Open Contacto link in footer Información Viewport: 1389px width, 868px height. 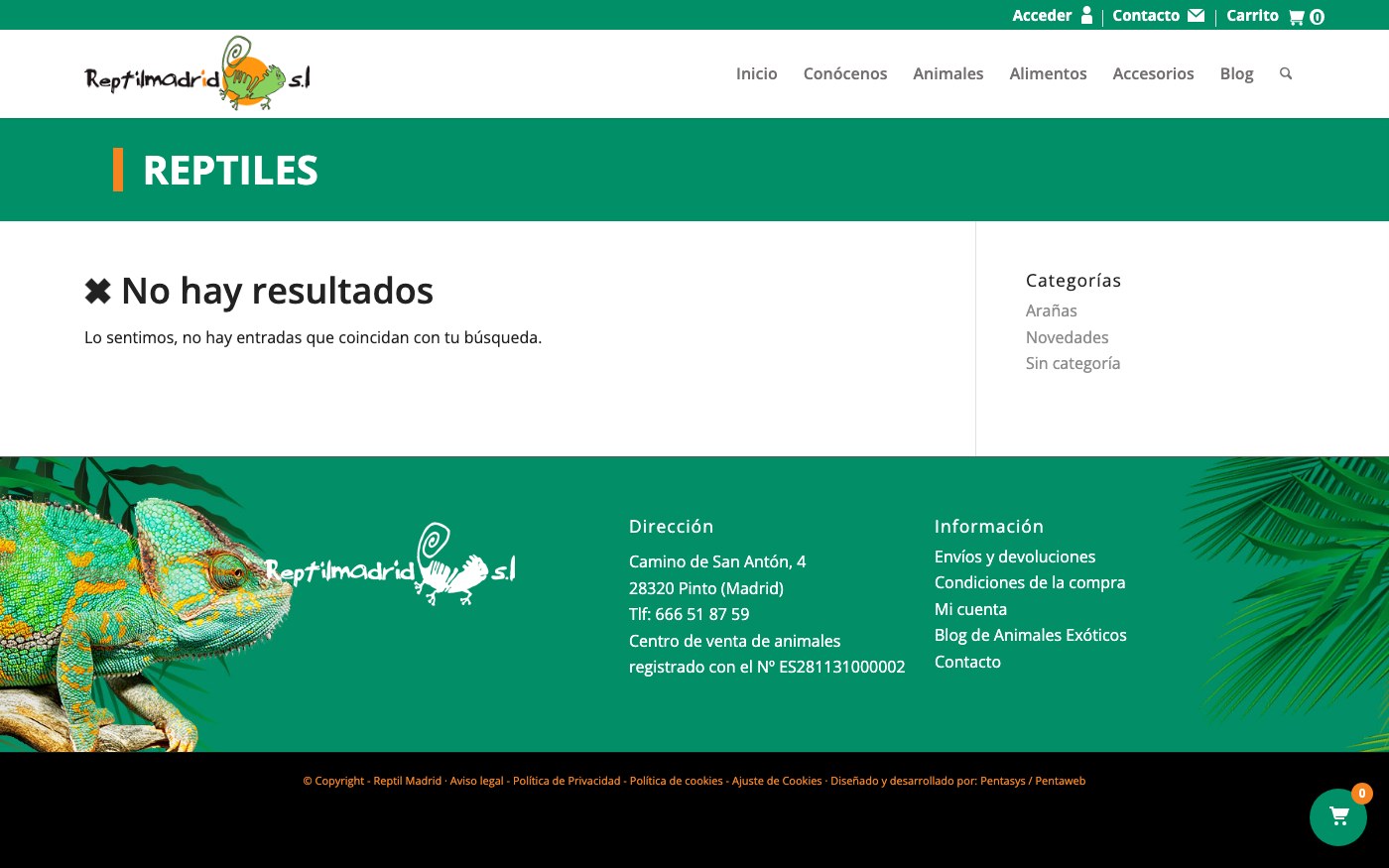point(967,662)
